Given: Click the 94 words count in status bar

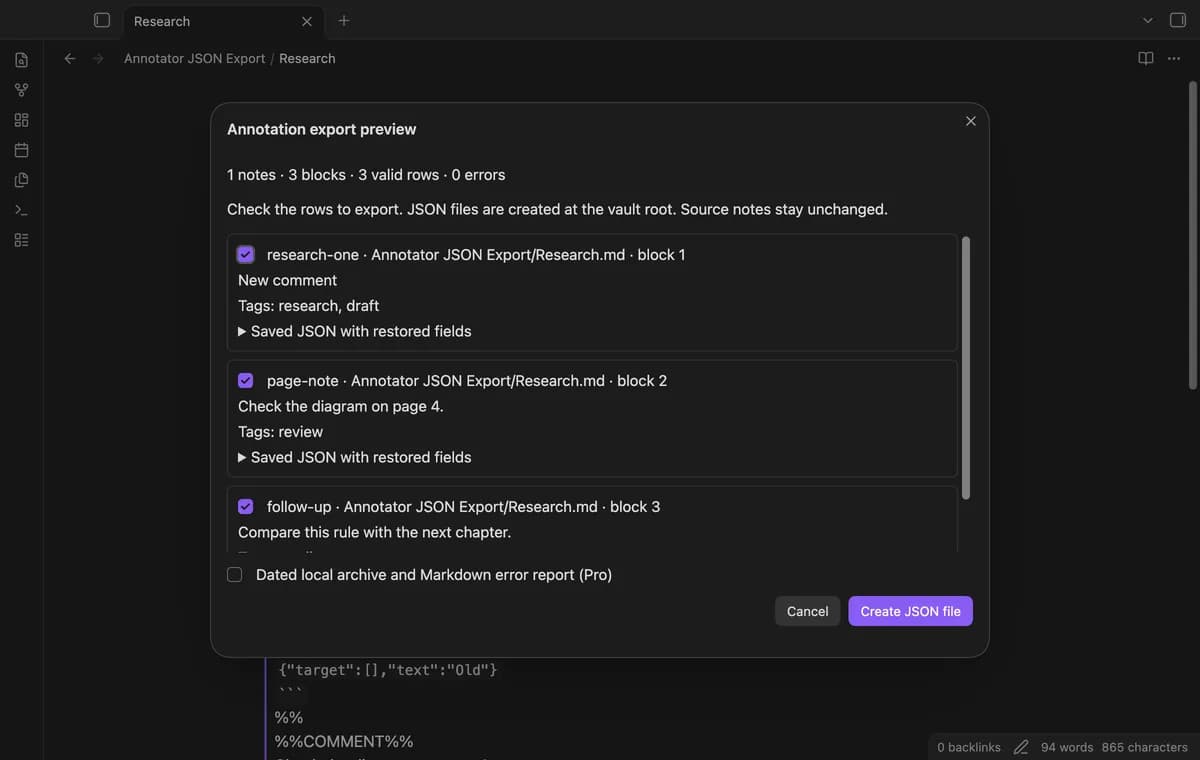Looking at the screenshot, I should (x=1067, y=747).
